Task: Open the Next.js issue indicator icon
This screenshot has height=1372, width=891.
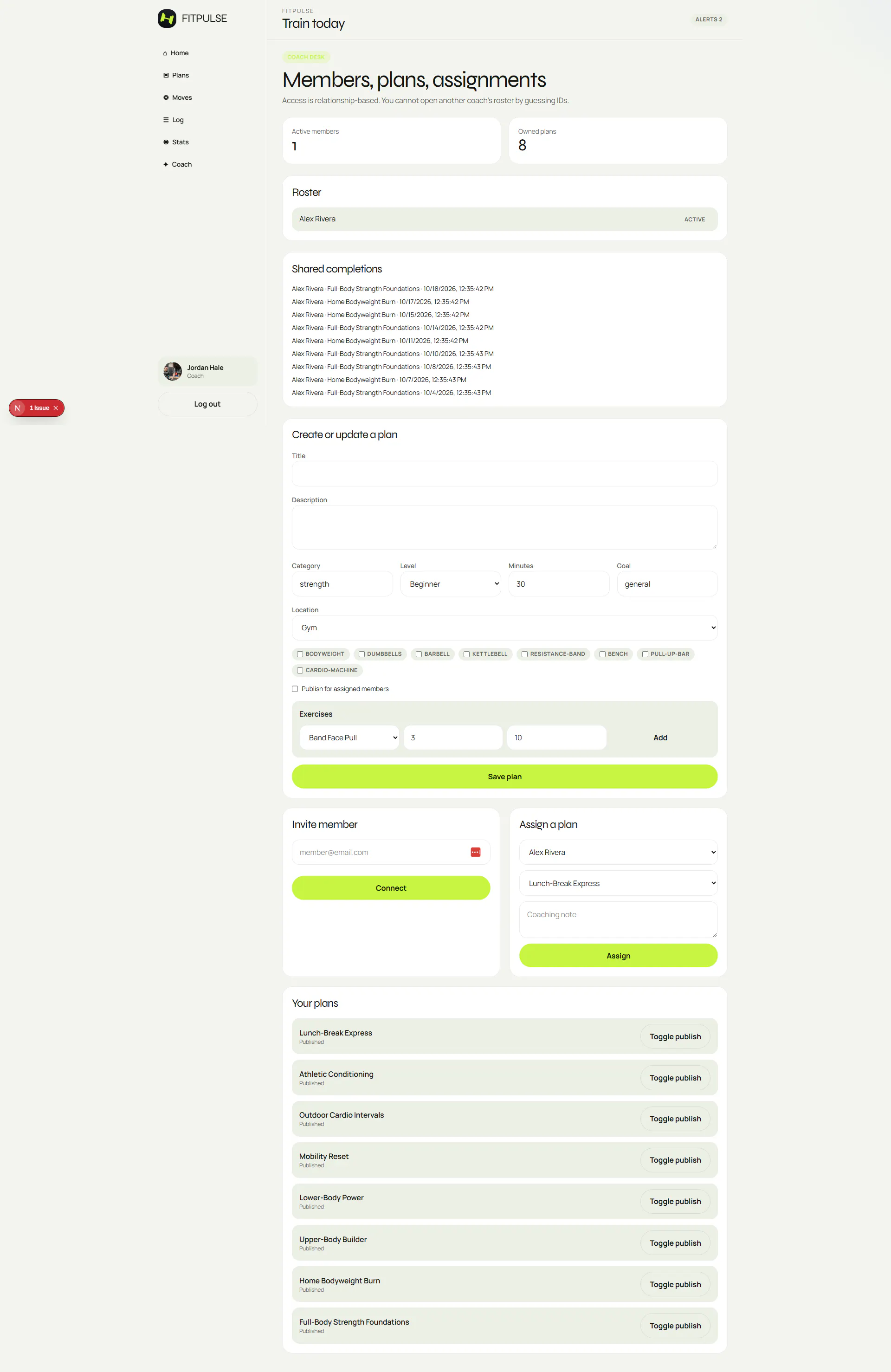Action: pyautogui.click(x=17, y=408)
